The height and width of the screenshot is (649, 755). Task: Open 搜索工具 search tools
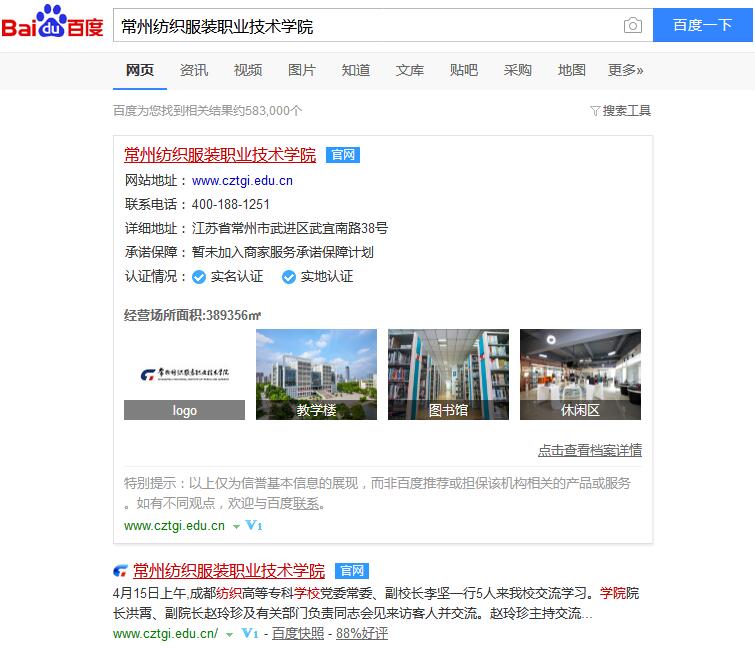pyautogui.click(x=626, y=111)
